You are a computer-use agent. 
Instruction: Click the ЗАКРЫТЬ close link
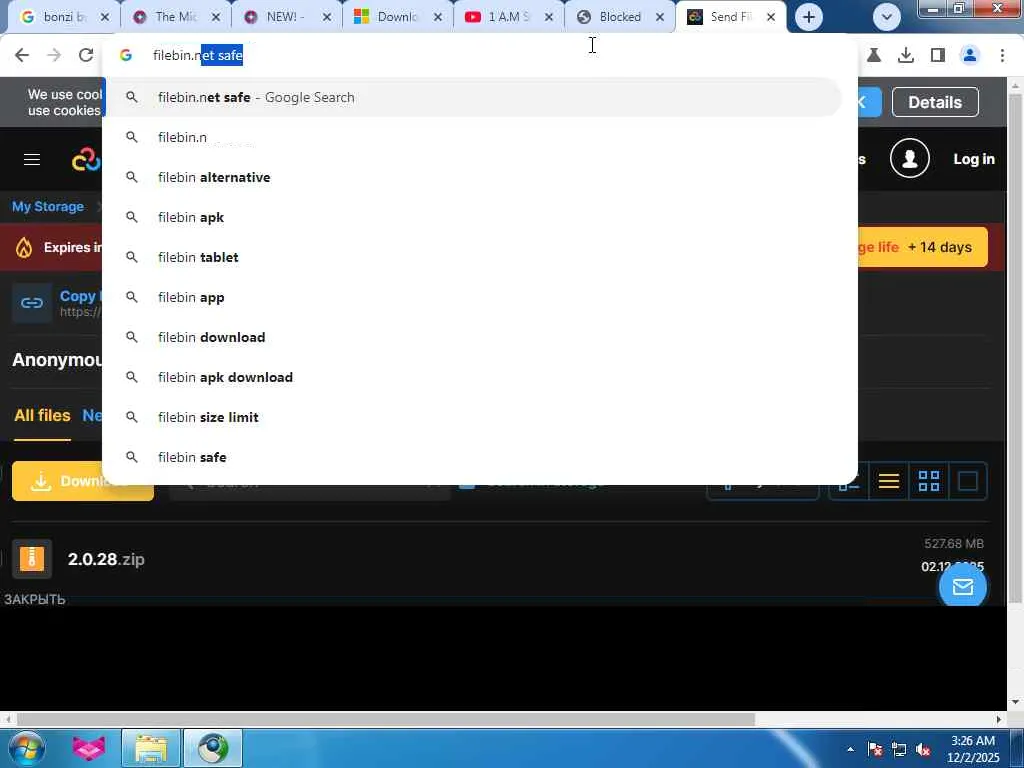tap(35, 599)
